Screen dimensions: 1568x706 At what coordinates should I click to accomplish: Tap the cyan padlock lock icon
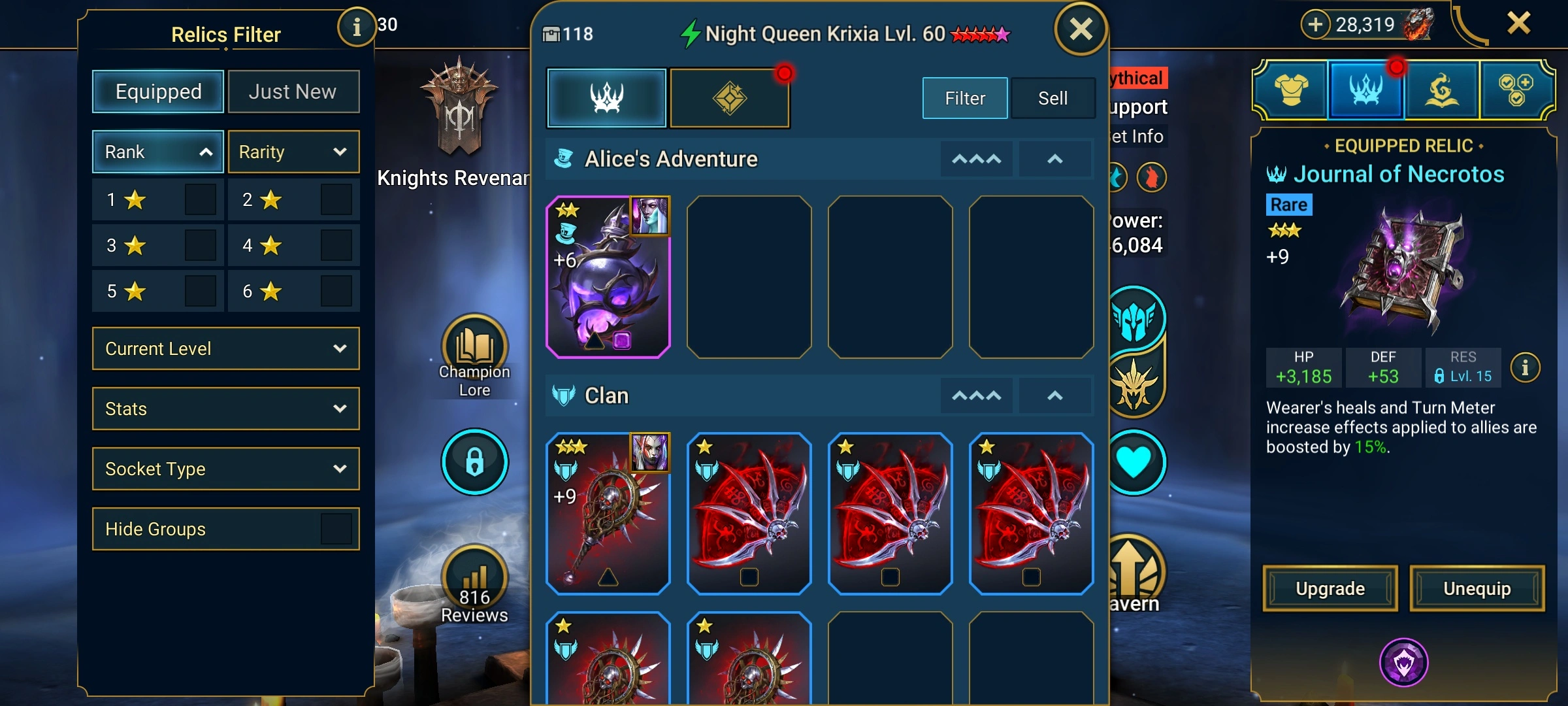(x=474, y=462)
